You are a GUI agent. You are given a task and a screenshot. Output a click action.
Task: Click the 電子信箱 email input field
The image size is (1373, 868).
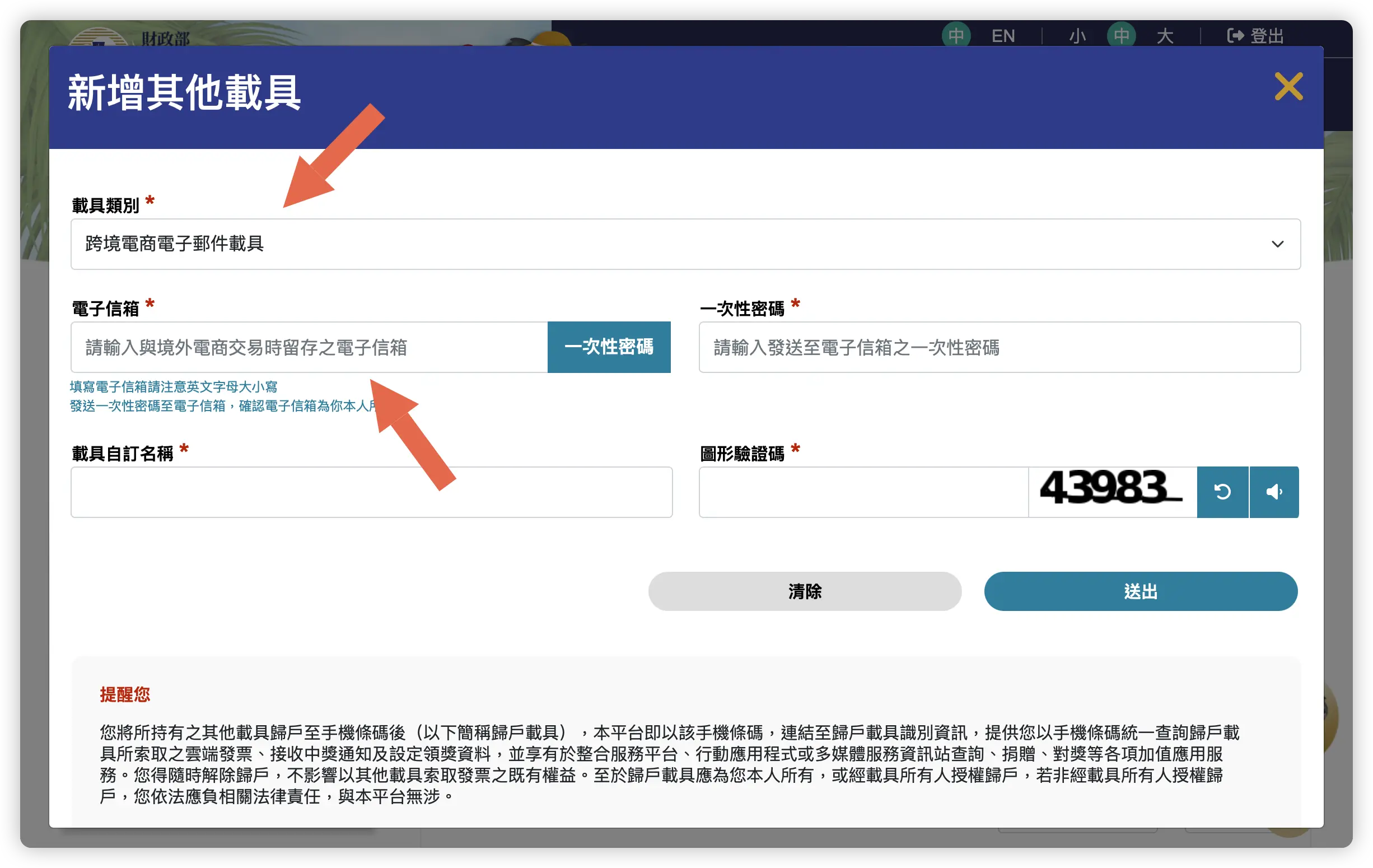pos(309,347)
